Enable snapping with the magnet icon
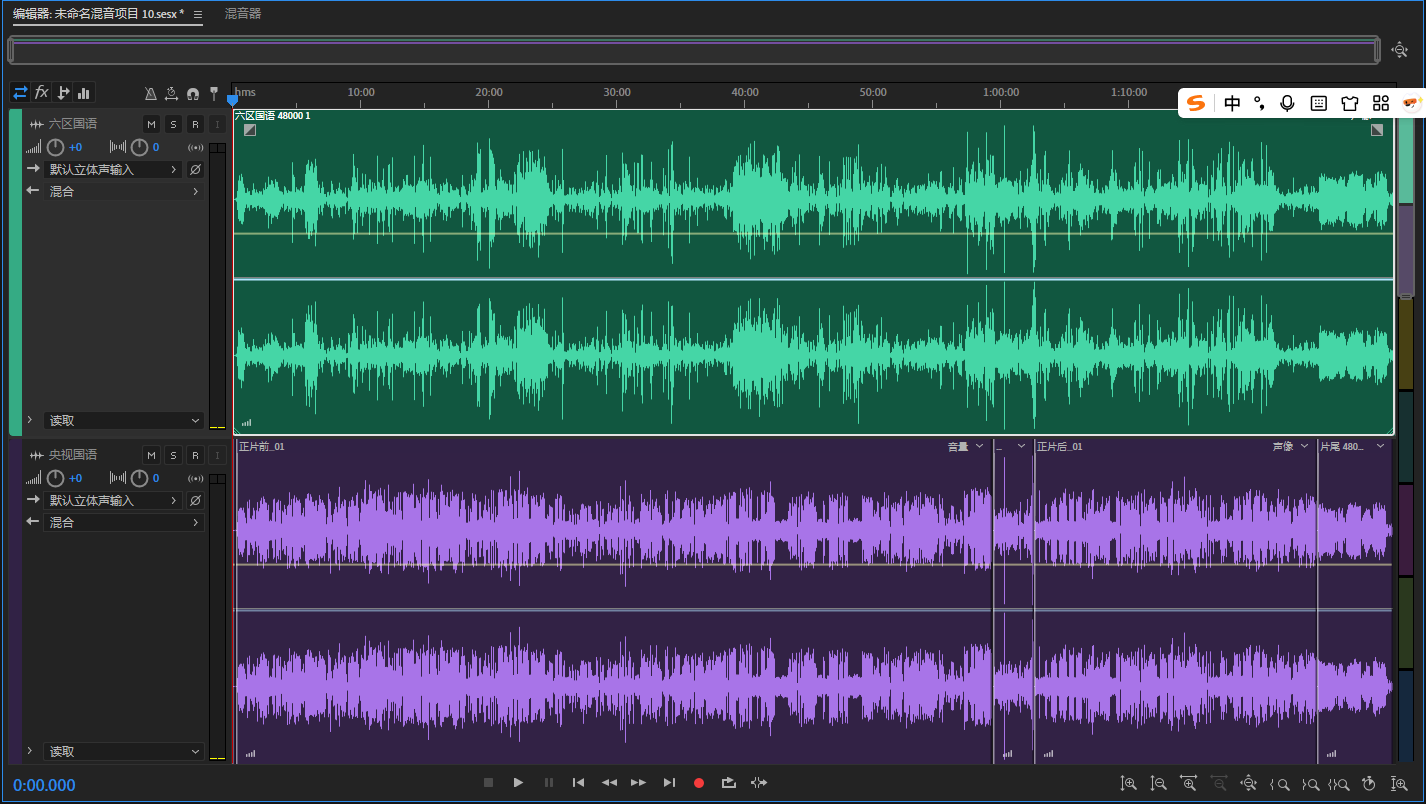1426x804 pixels. [192, 93]
